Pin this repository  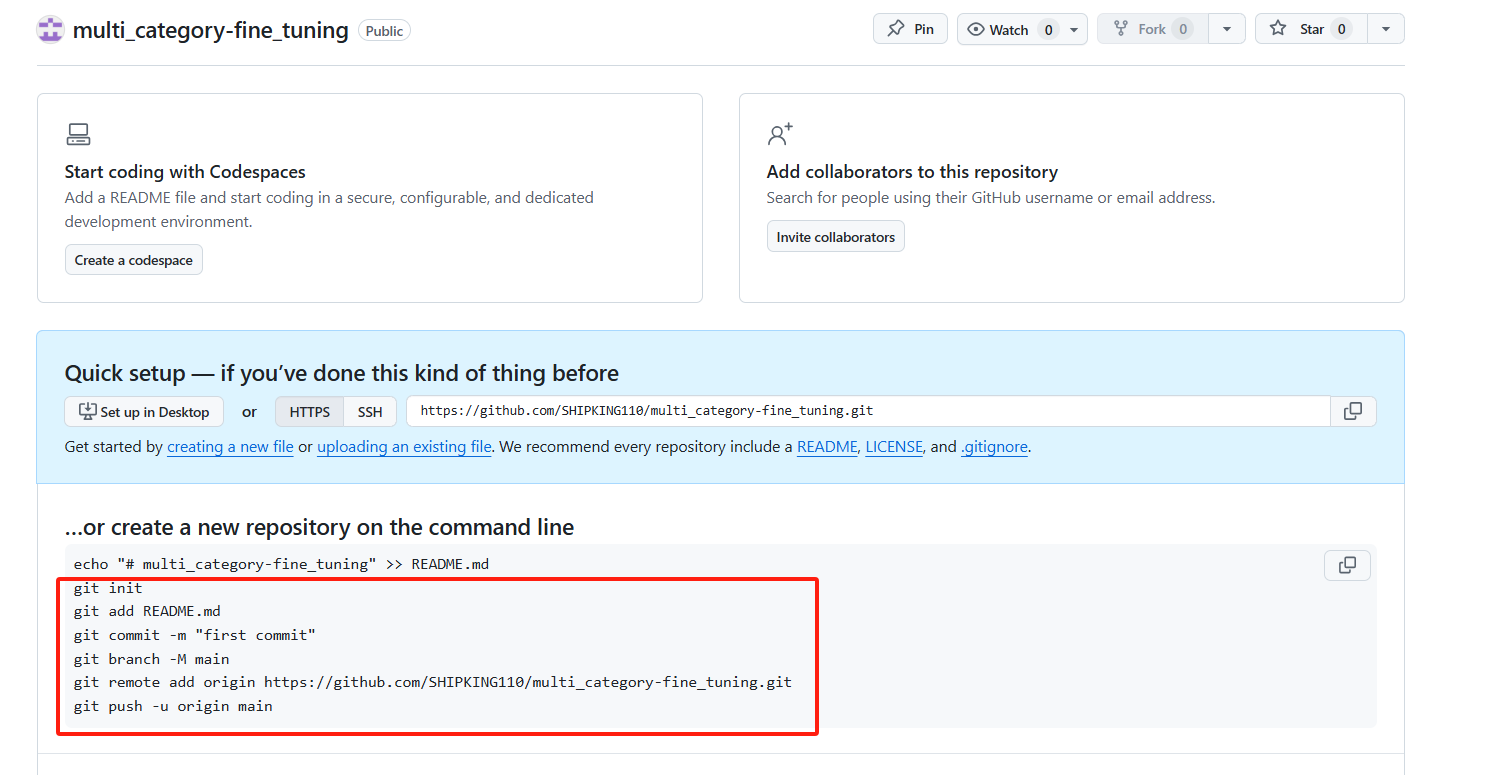point(910,29)
